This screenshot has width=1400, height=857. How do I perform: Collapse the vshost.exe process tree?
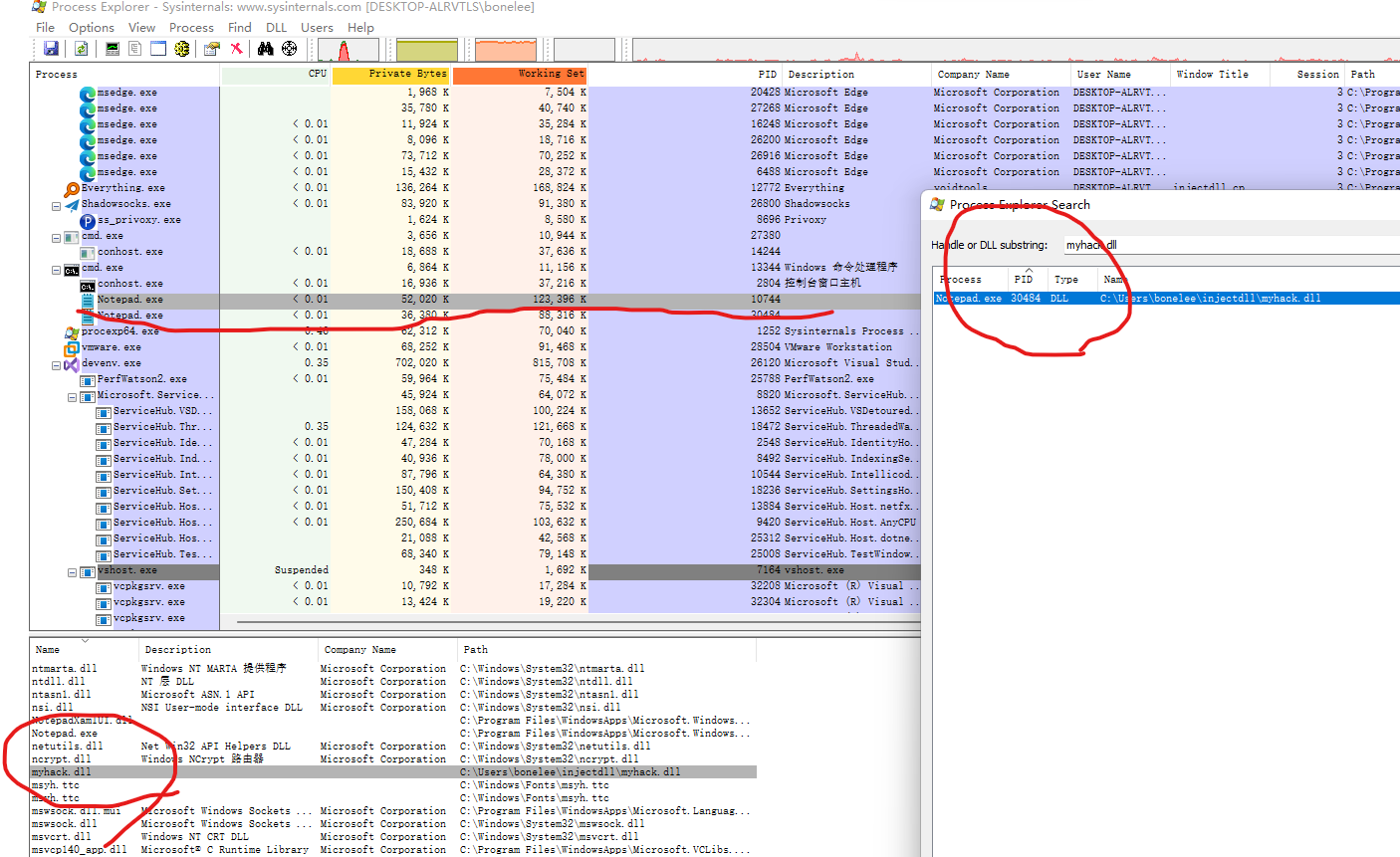coord(73,572)
